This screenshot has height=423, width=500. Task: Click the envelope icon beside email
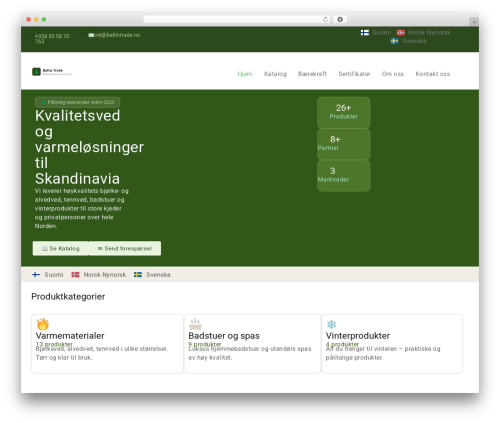point(91,35)
